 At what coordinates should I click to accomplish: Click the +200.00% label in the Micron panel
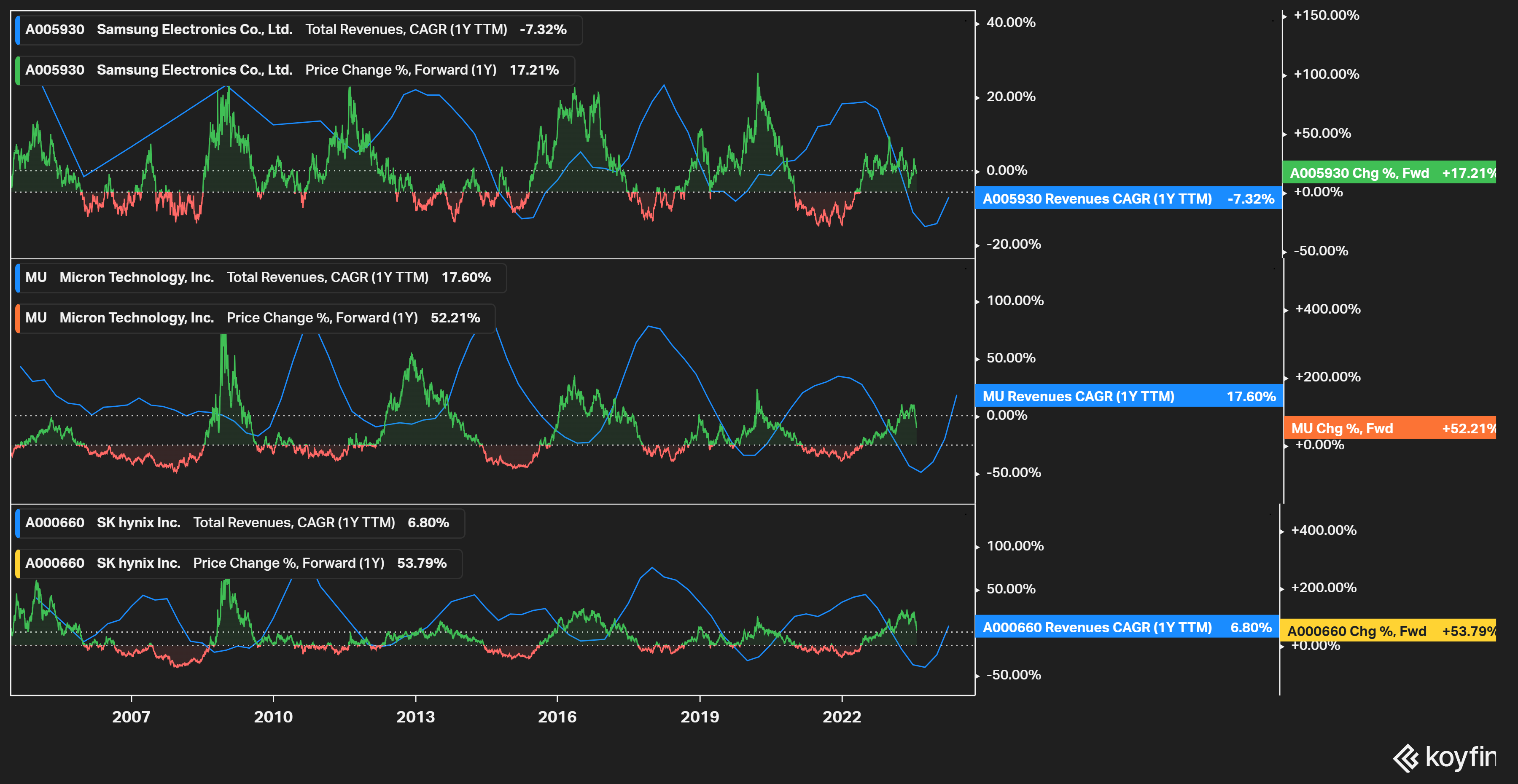(x=1328, y=377)
